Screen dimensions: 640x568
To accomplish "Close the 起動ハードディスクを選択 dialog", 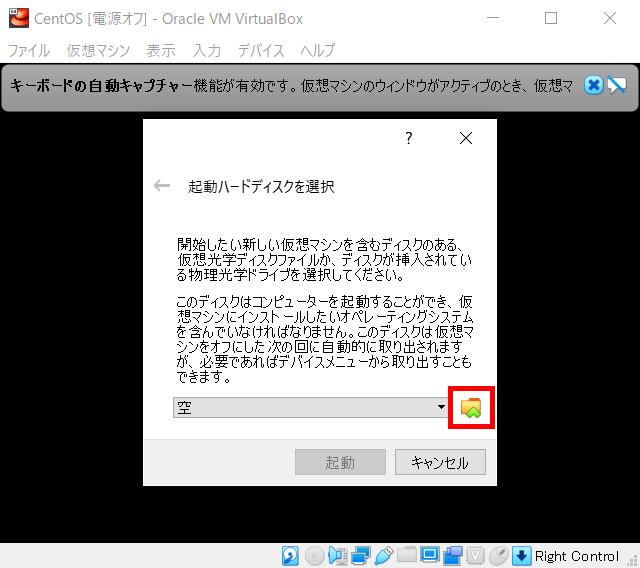I will click(466, 138).
